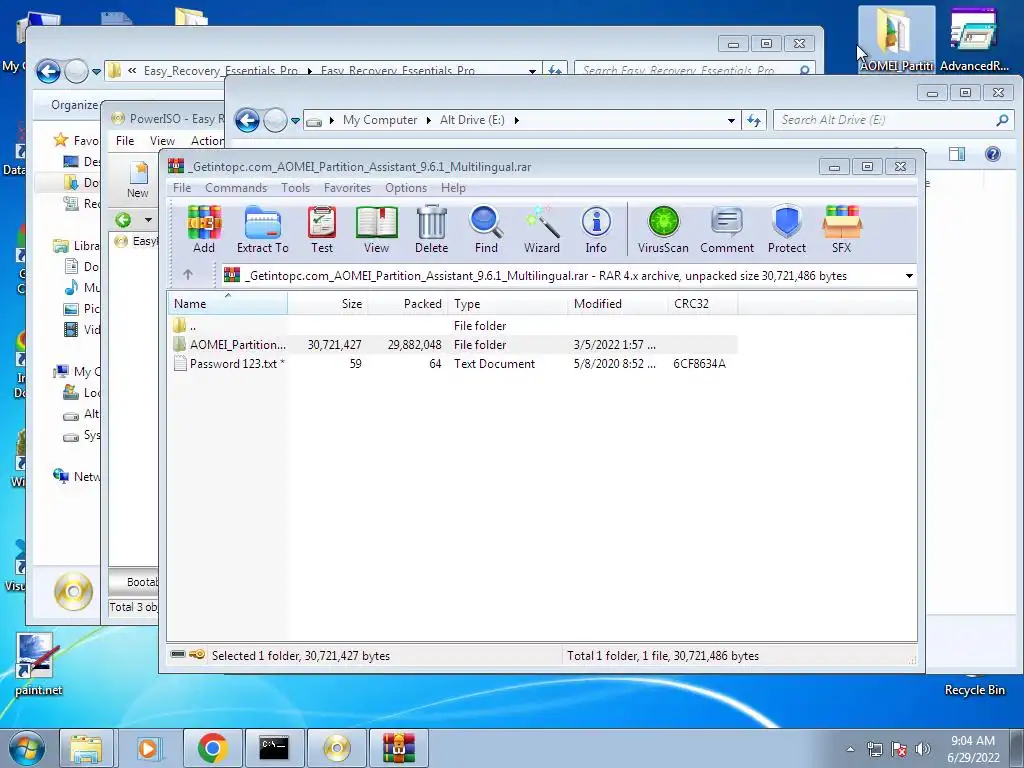Open Help menu in WinRAR
1024x768 pixels.
coord(453,187)
